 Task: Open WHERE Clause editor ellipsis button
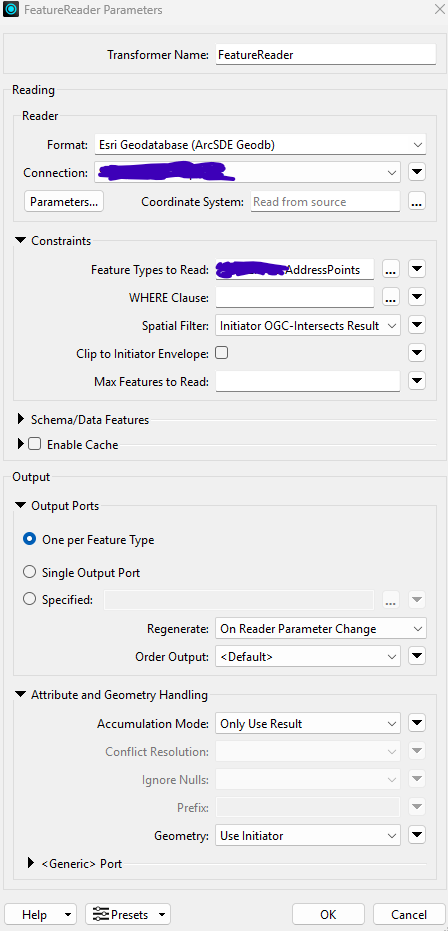pos(390,297)
